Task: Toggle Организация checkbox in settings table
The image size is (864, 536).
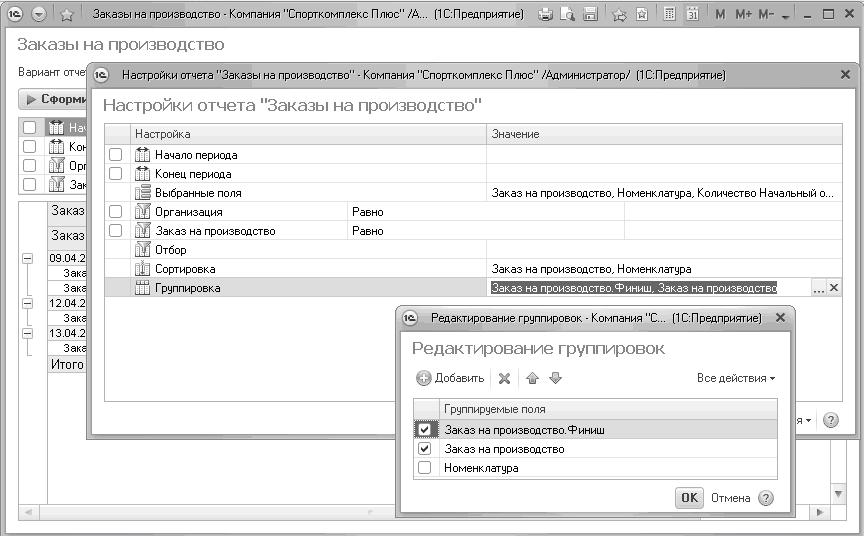Action: tap(115, 212)
